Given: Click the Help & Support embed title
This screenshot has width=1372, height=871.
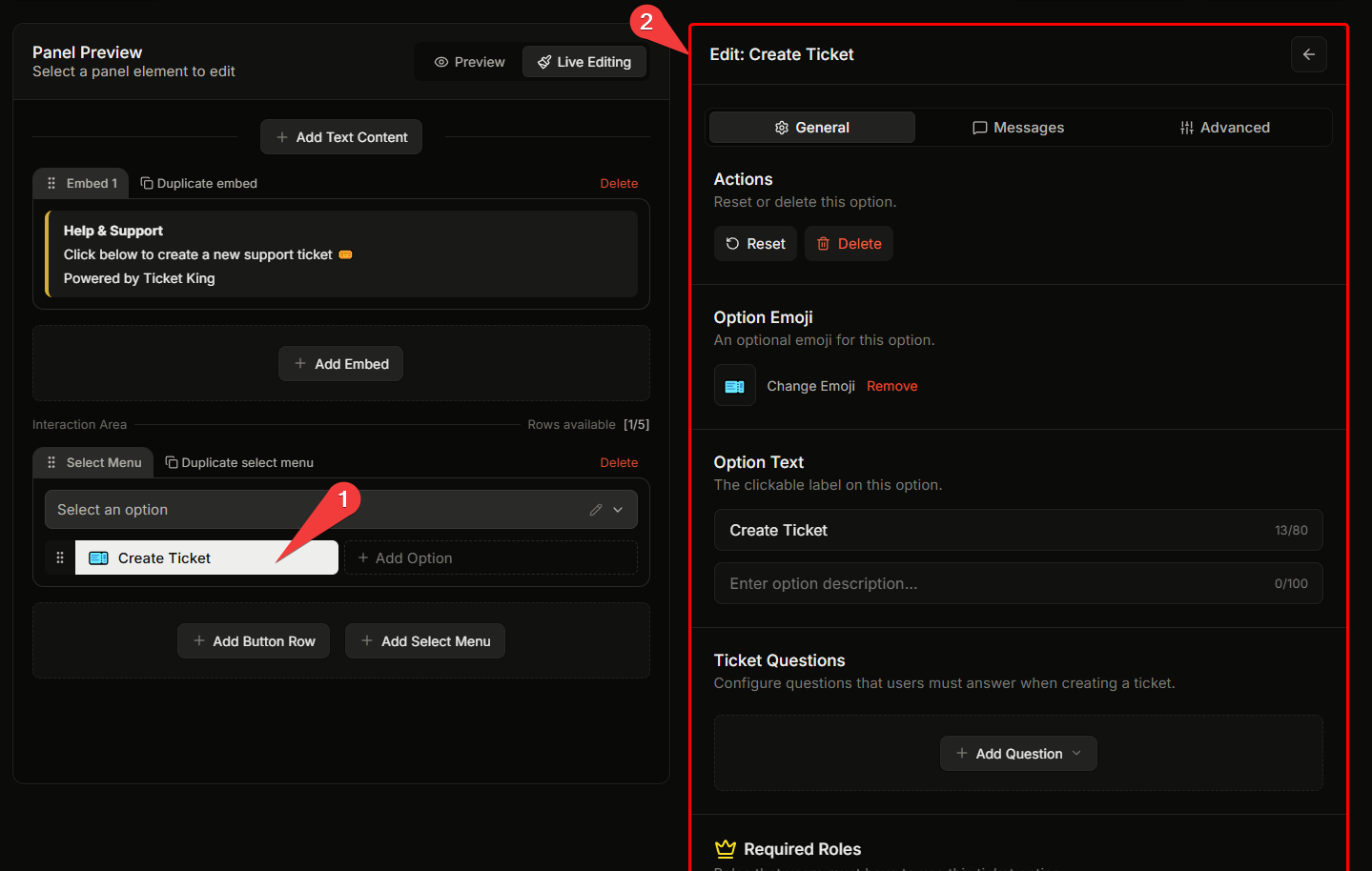Looking at the screenshot, I should [113, 231].
